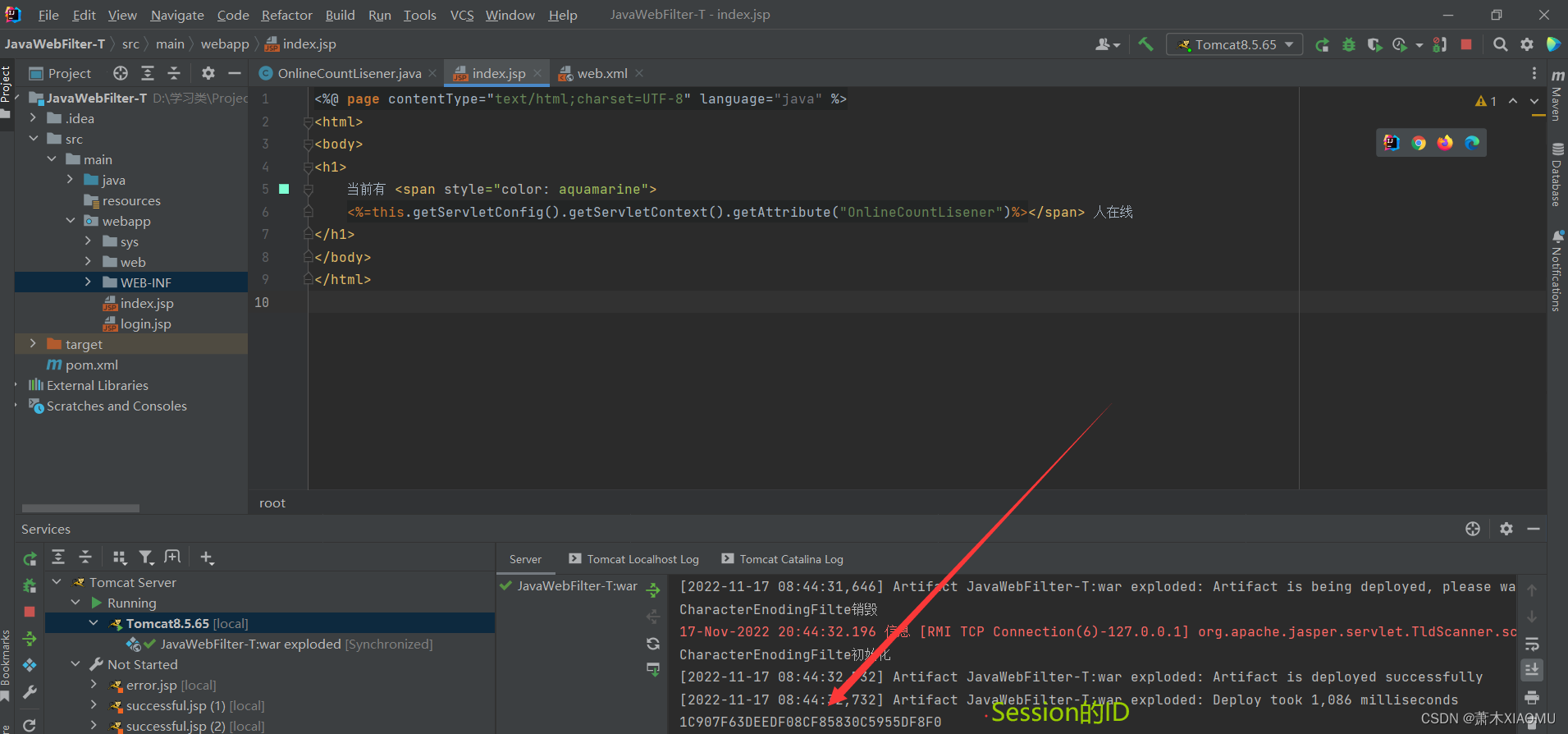Click Add Service plus icon

coord(207,557)
